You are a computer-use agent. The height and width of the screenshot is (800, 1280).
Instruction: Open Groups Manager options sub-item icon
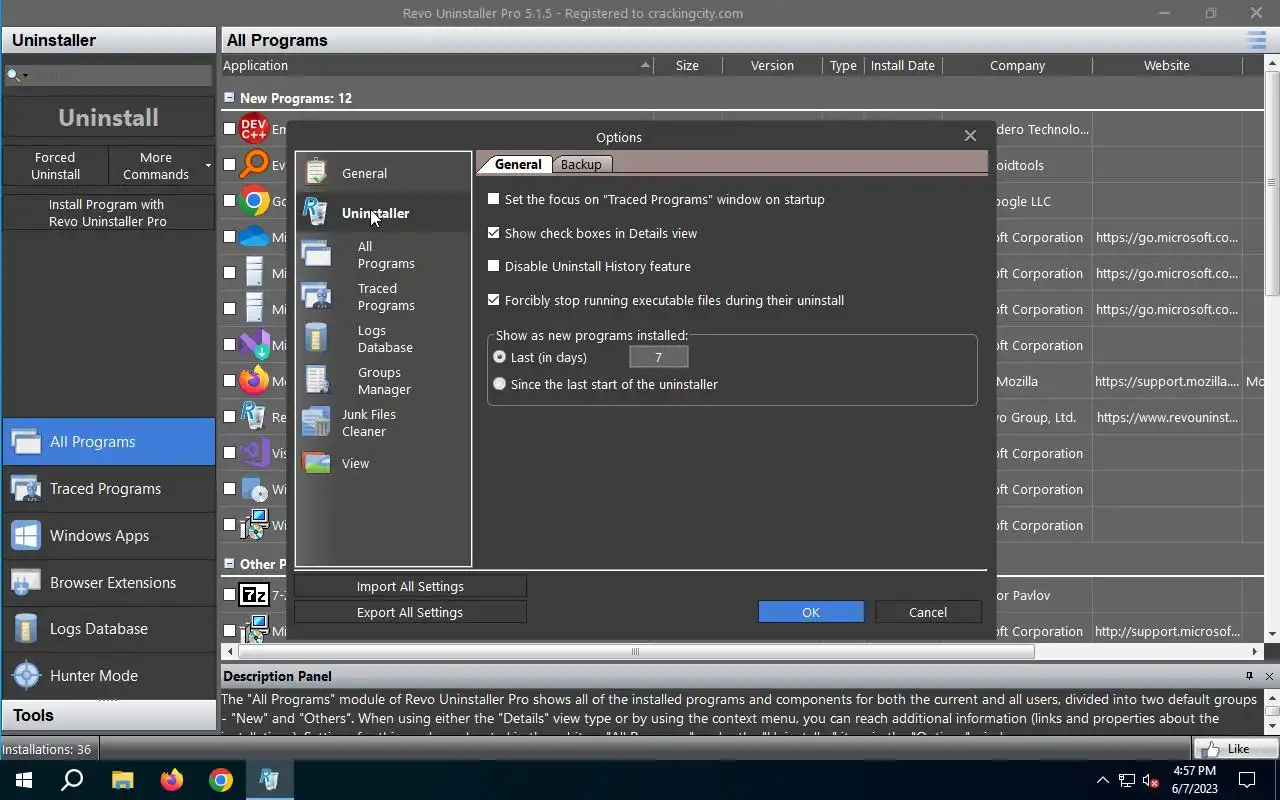tap(316, 380)
